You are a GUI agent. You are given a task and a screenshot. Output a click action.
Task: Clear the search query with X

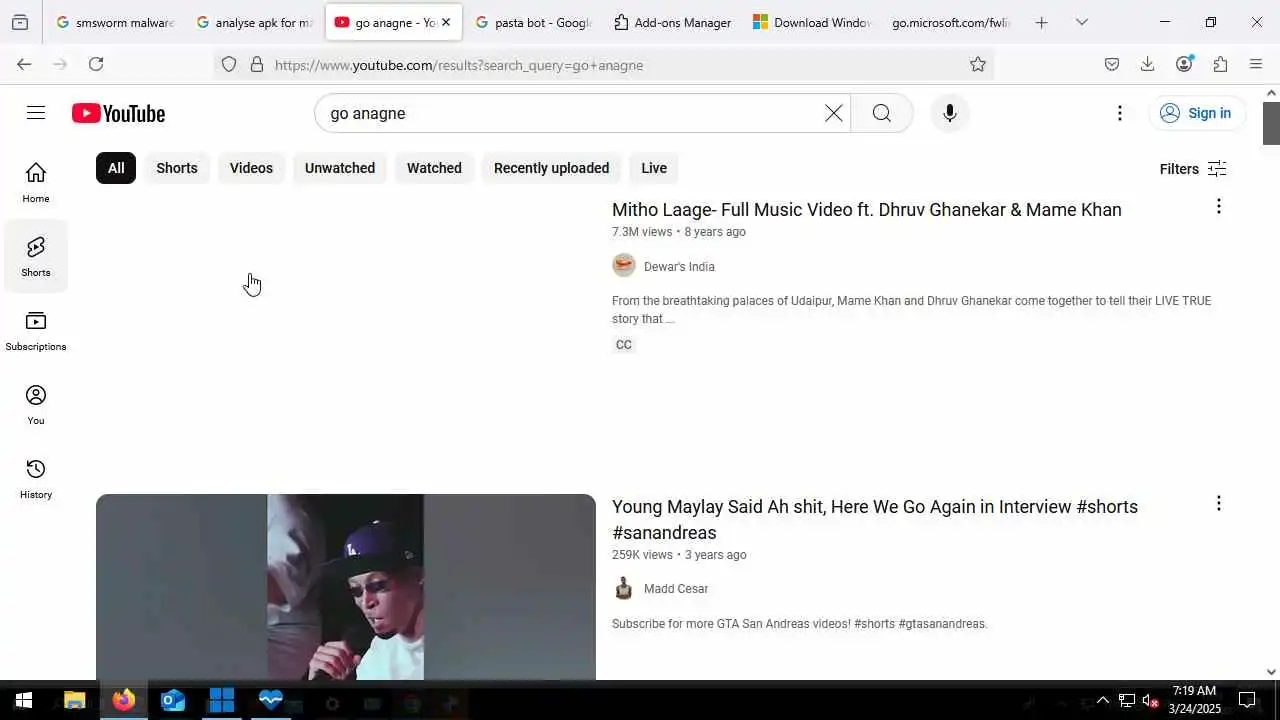click(833, 113)
